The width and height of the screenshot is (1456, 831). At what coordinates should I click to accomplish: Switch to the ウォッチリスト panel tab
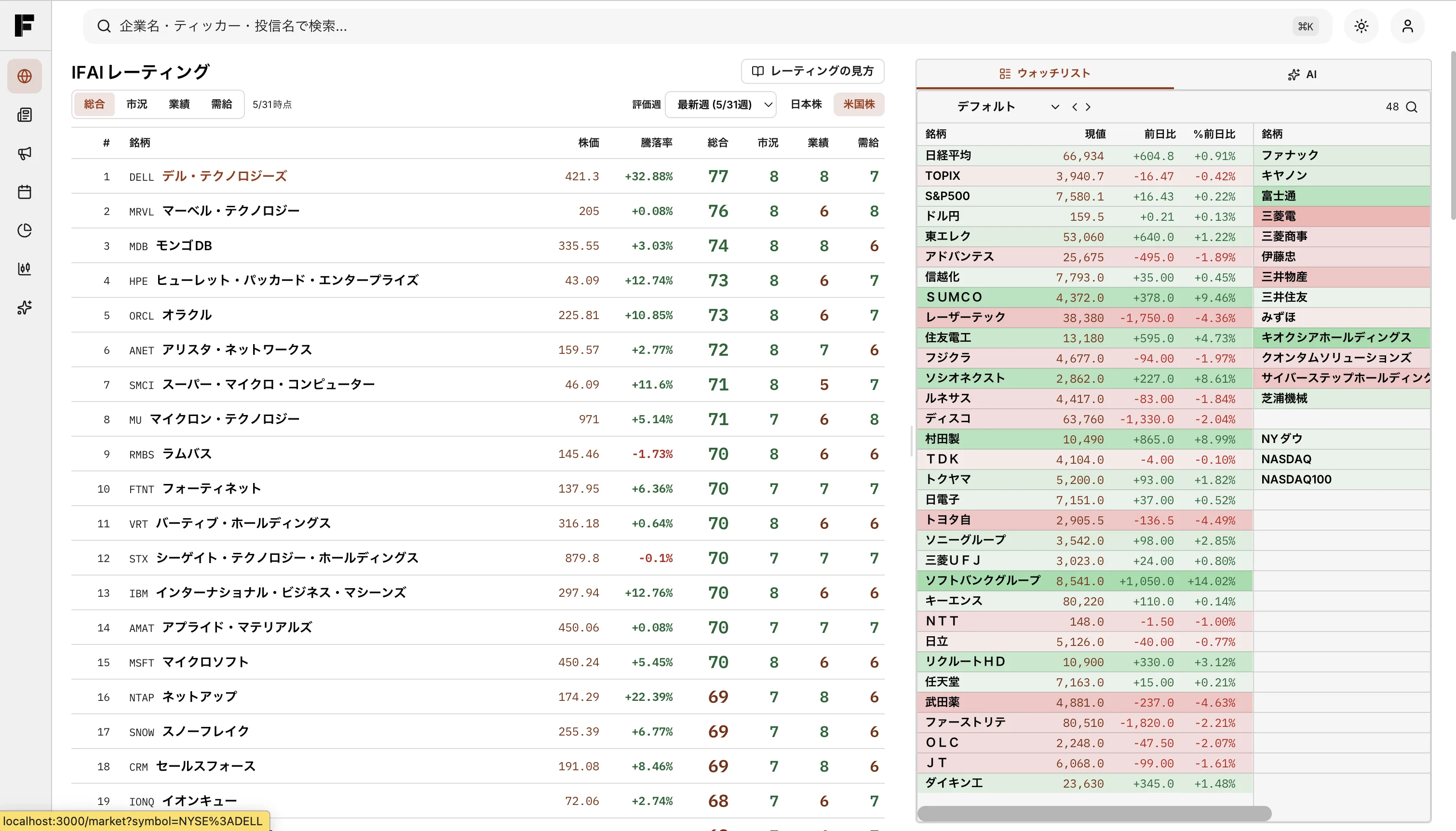pyautogui.click(x=1045, y=74)
